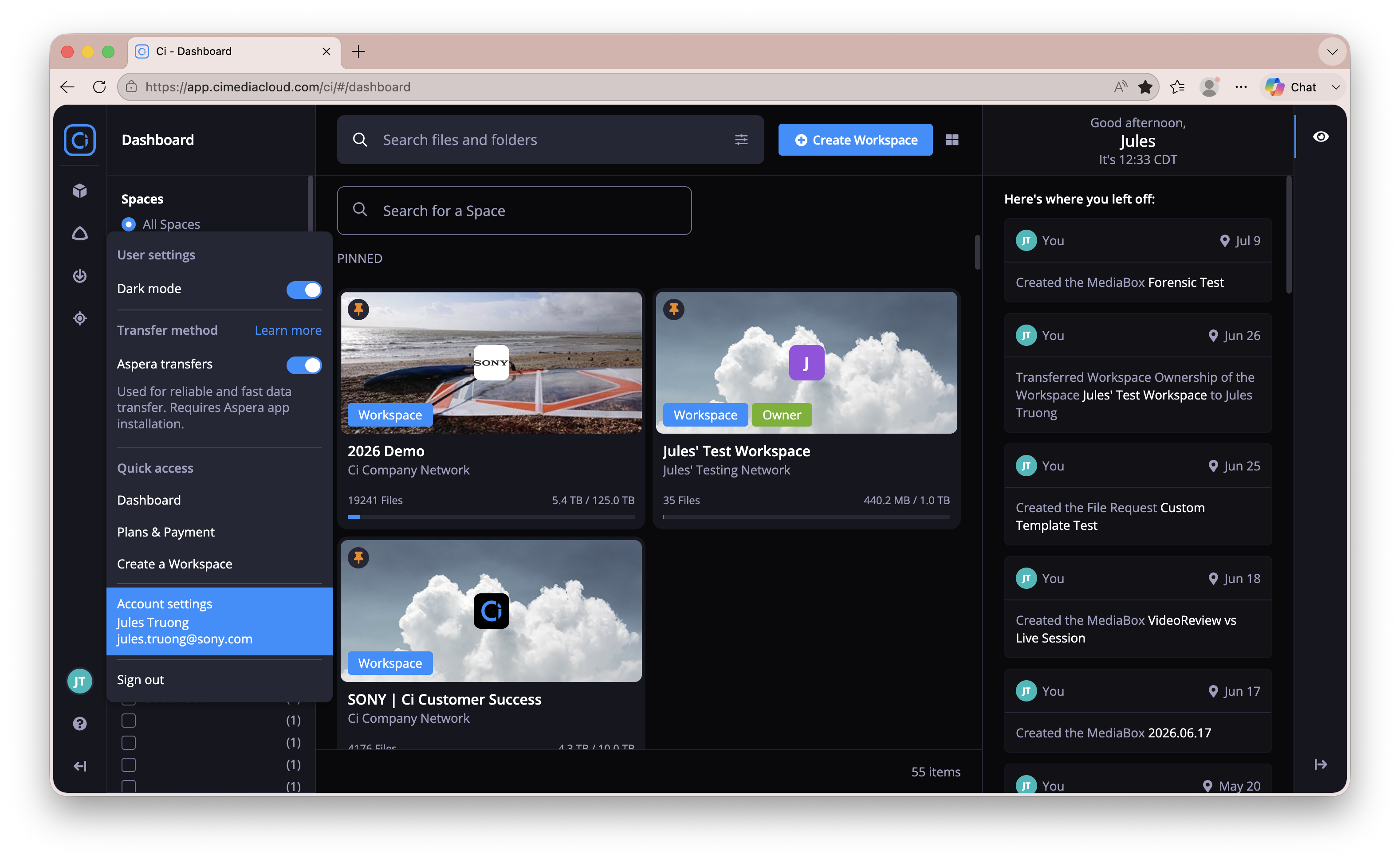Open Learn more link for transfer method
This screenshot has width=1400, height=862.
(x=288, y=330)
